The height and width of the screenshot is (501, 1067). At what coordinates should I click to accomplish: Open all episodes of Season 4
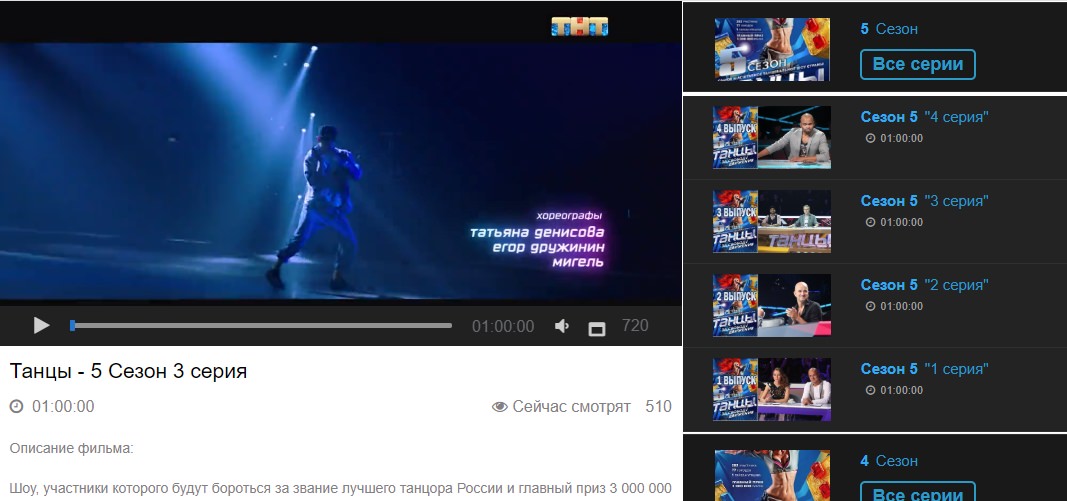(917, 493)
